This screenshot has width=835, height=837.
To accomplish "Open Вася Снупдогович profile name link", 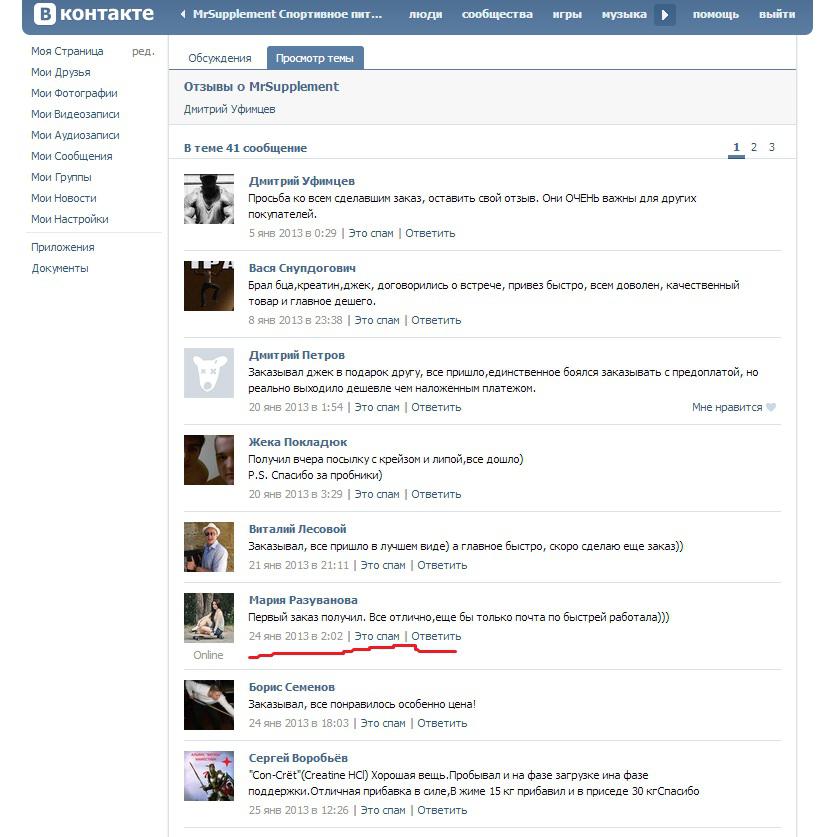I will point(302,268).
